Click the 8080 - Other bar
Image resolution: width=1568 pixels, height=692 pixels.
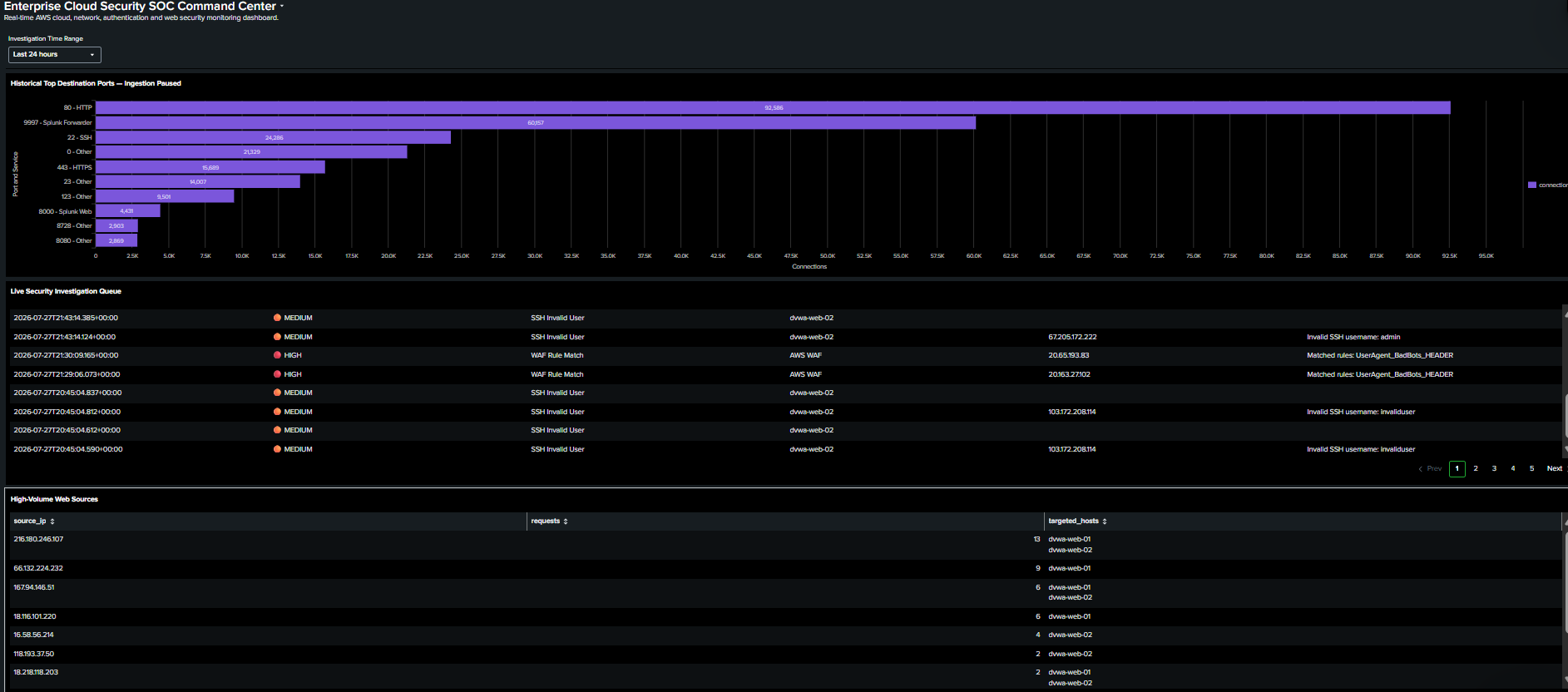tap(116, 240)
